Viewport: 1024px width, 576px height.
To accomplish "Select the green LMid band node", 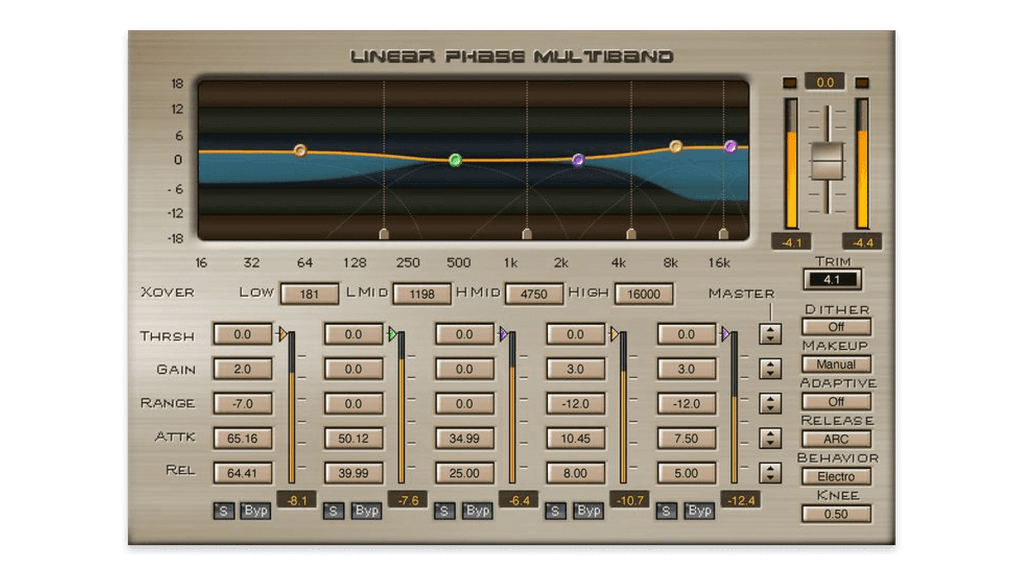I will coord(455,158).
